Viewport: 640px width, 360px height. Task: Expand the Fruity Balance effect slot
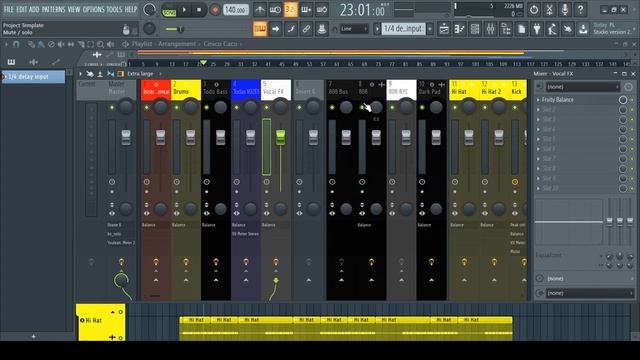pos(538,100)
